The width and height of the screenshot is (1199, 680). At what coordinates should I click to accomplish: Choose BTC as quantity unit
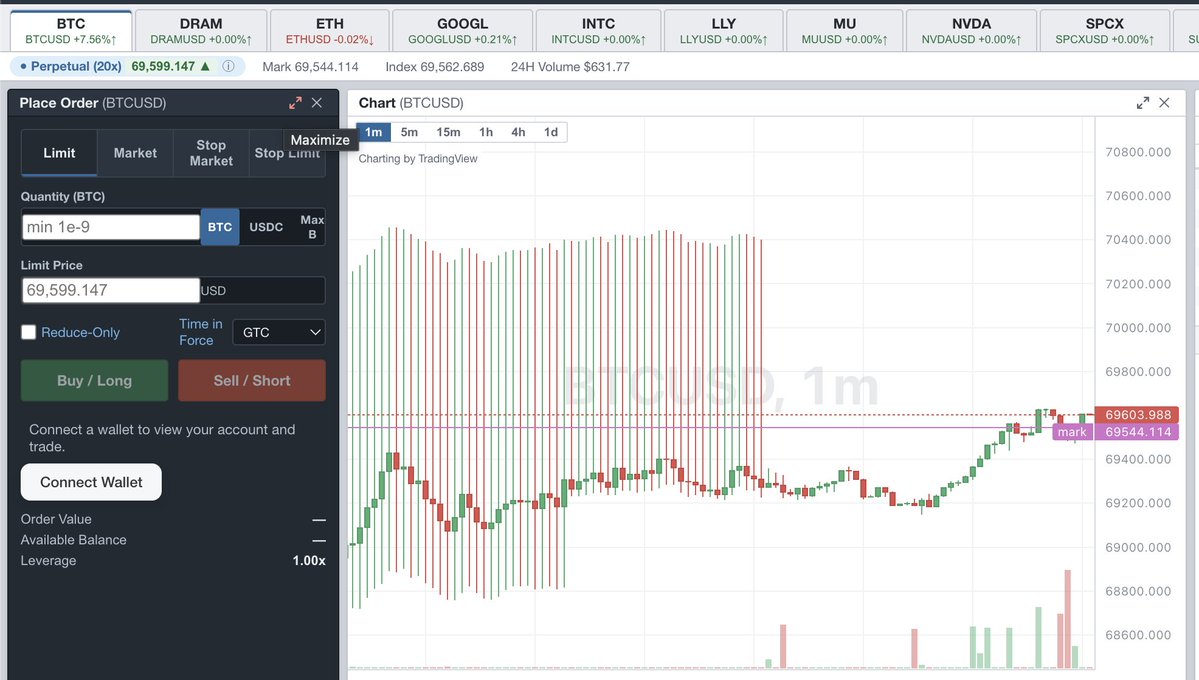pyautogui.click(x=219, y=227)
